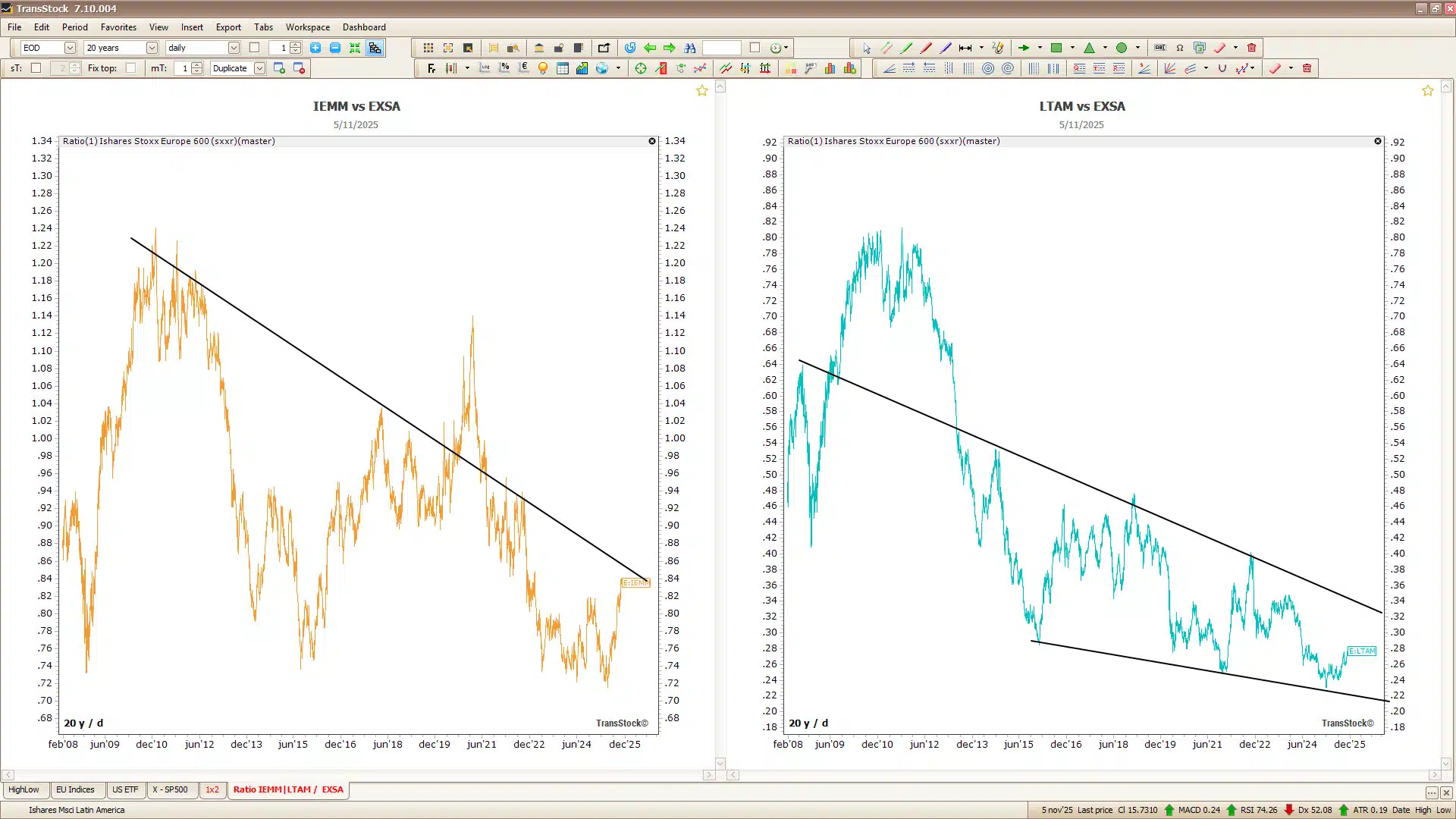Open the Period menu
The height and width of the screenshot is (819, 1456).
[x=75, y=27]
